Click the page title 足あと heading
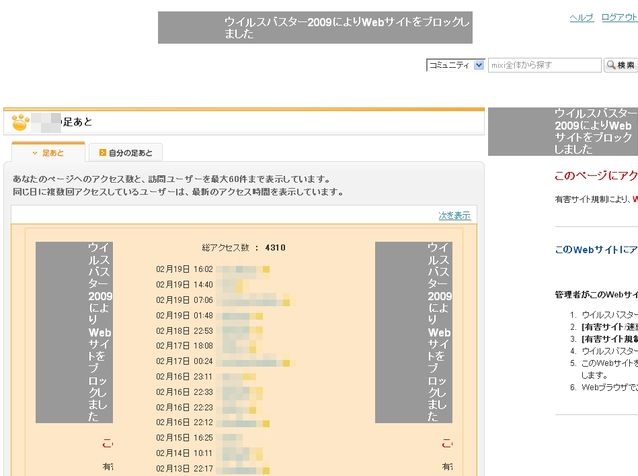 click(77, 122)
